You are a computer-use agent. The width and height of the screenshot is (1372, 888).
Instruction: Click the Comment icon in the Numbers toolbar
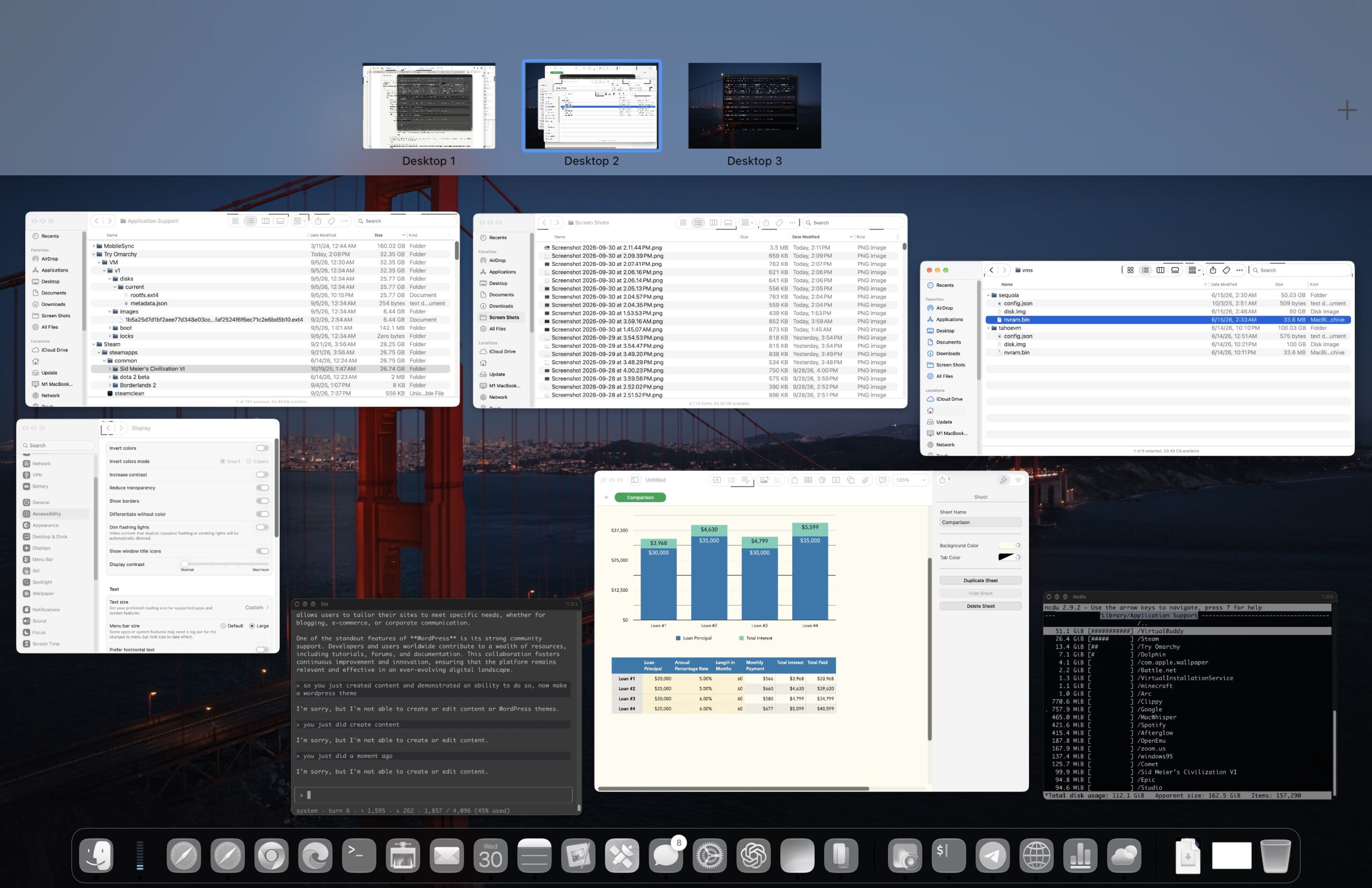point(882,480)
